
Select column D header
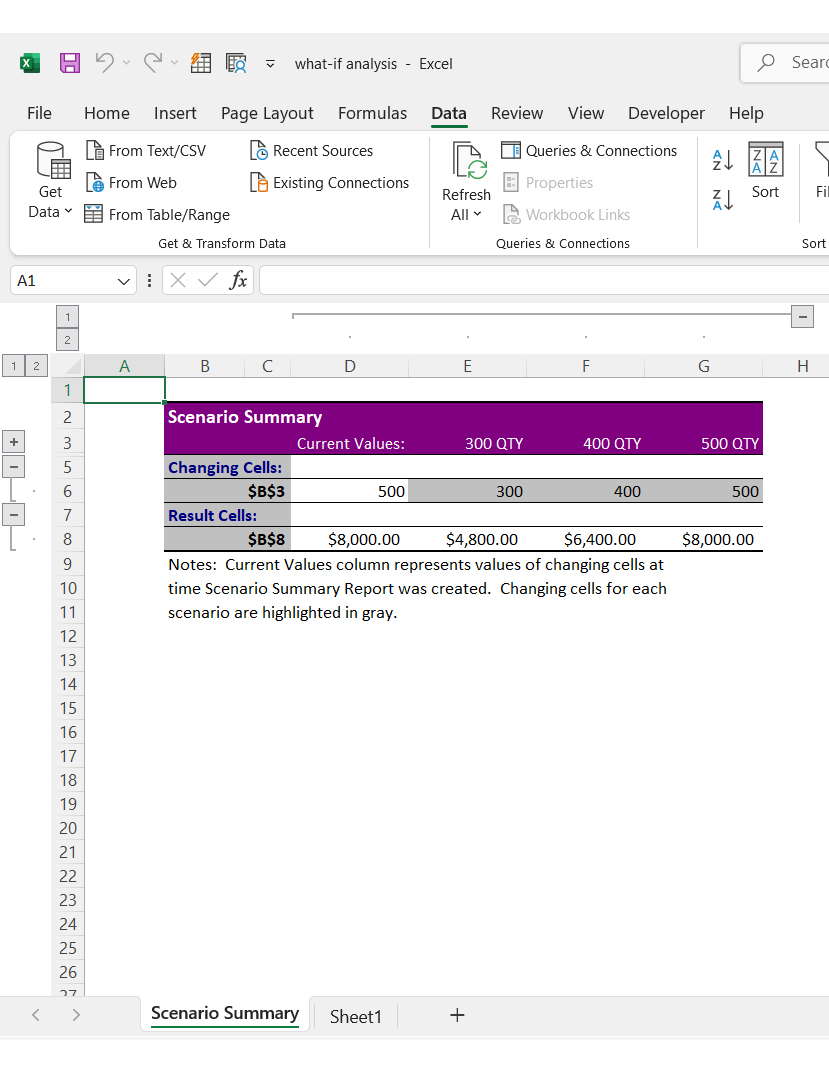click(350, 366)
